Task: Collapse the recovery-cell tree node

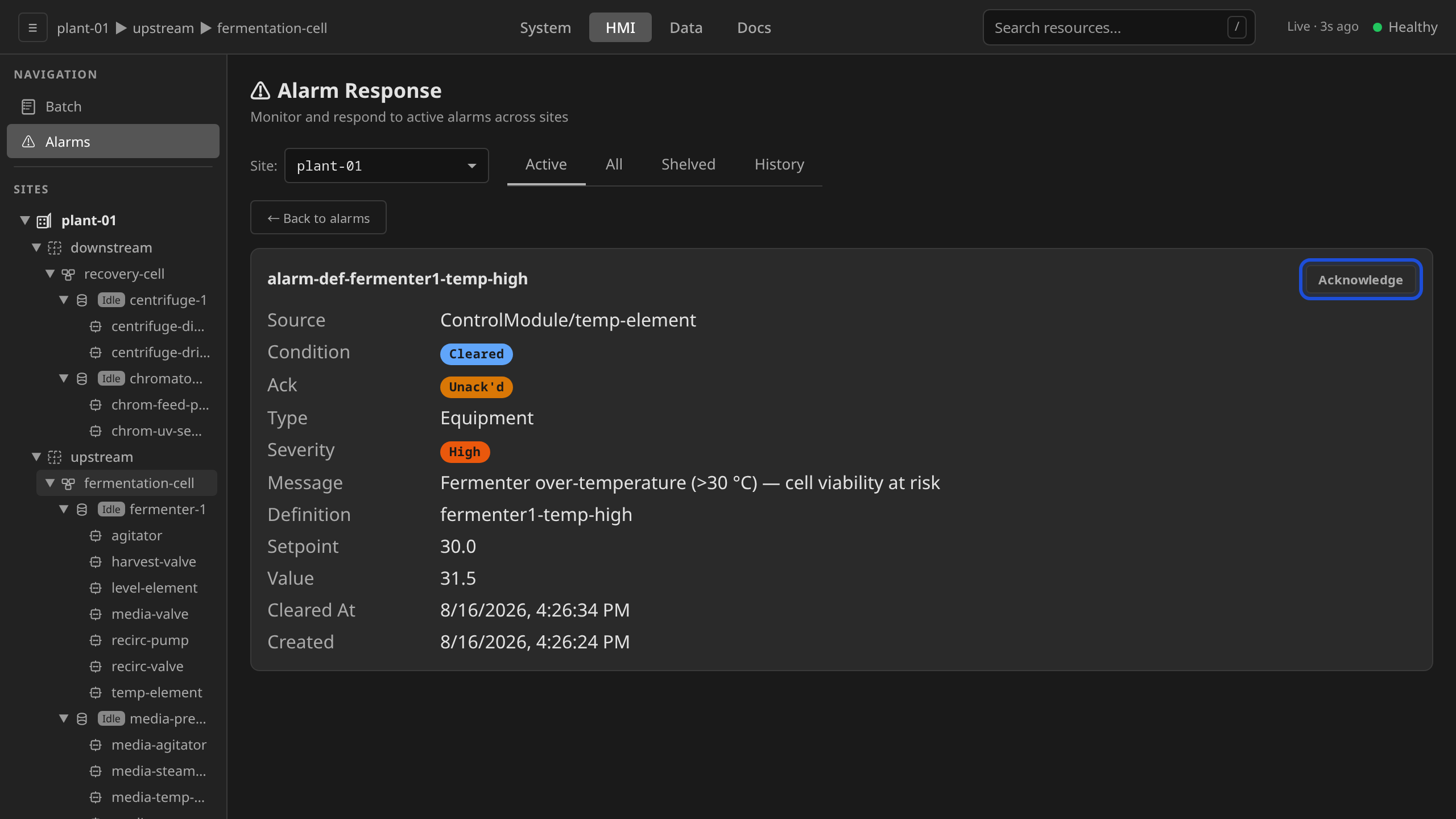Action: point(50,274)
